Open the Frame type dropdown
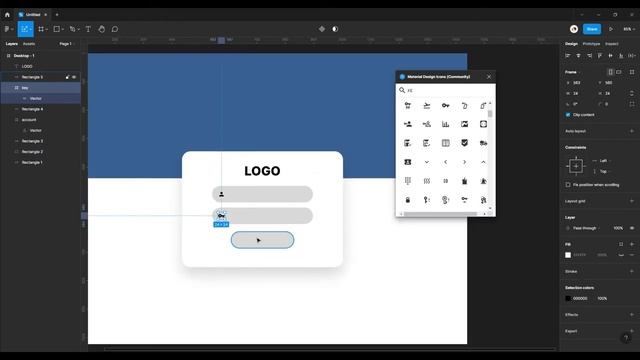This screenshot has width=640, height=360. pos(572,72)
